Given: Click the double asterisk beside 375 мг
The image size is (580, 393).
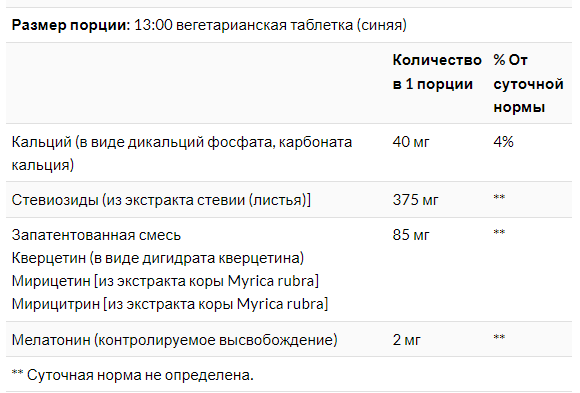Looking at the screenshot, I should point(499,197).
